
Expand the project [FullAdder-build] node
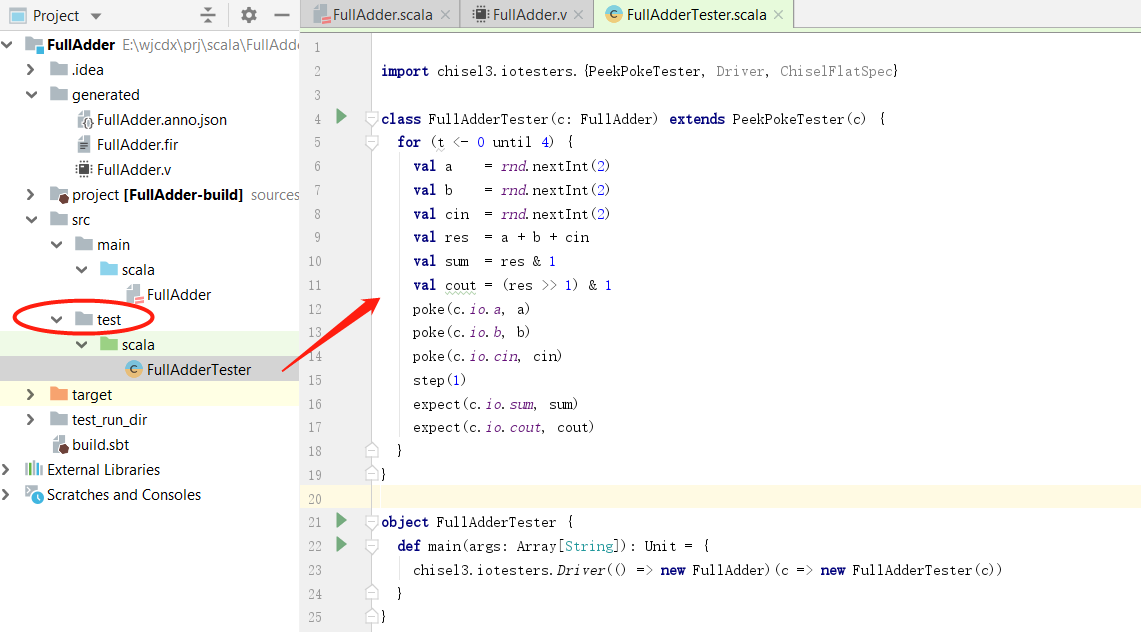(x=31, y=194)
